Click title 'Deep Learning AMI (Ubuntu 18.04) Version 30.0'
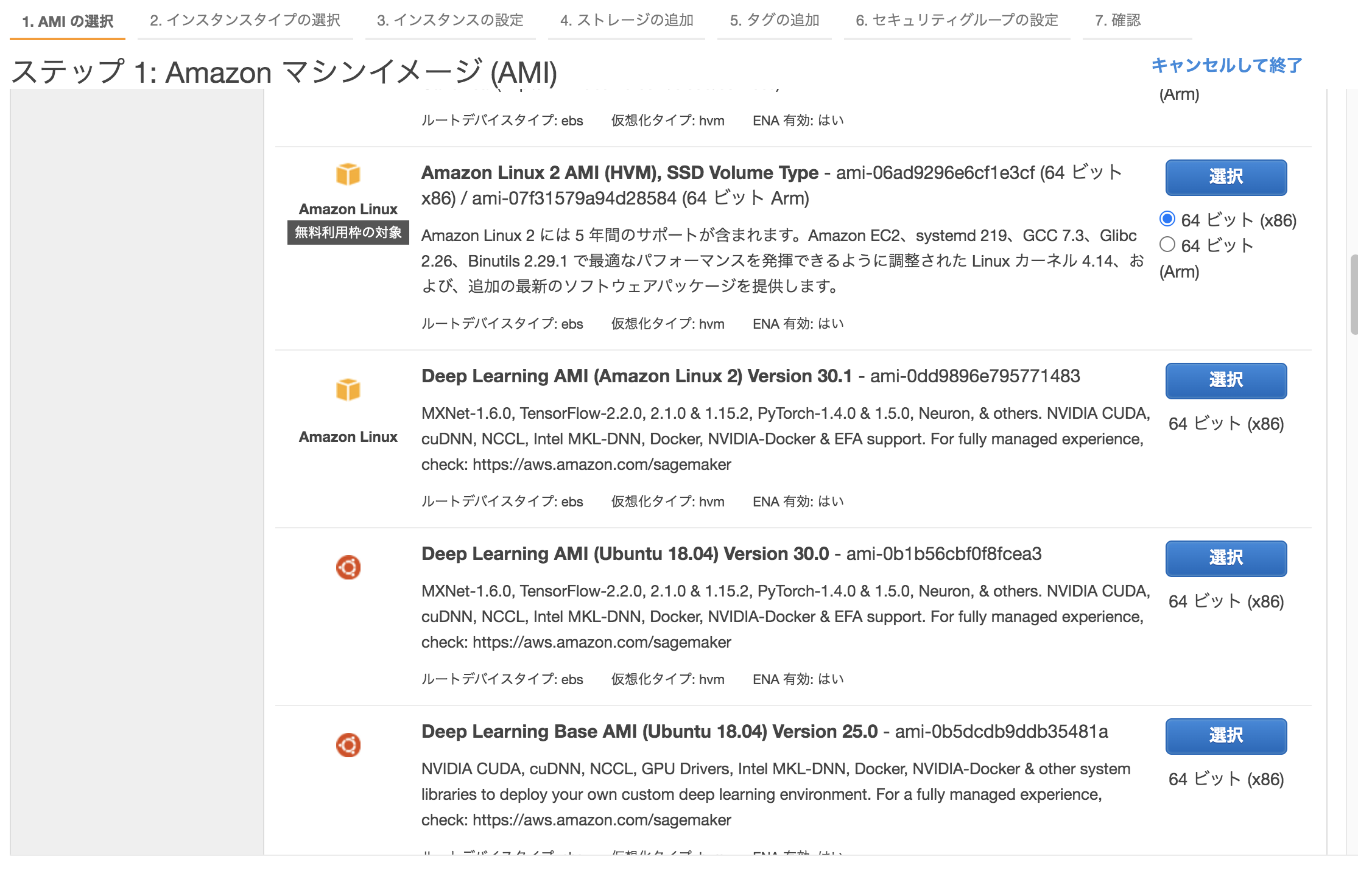The height and width of the screenshot is (896, 1358). tap(625, 554)
